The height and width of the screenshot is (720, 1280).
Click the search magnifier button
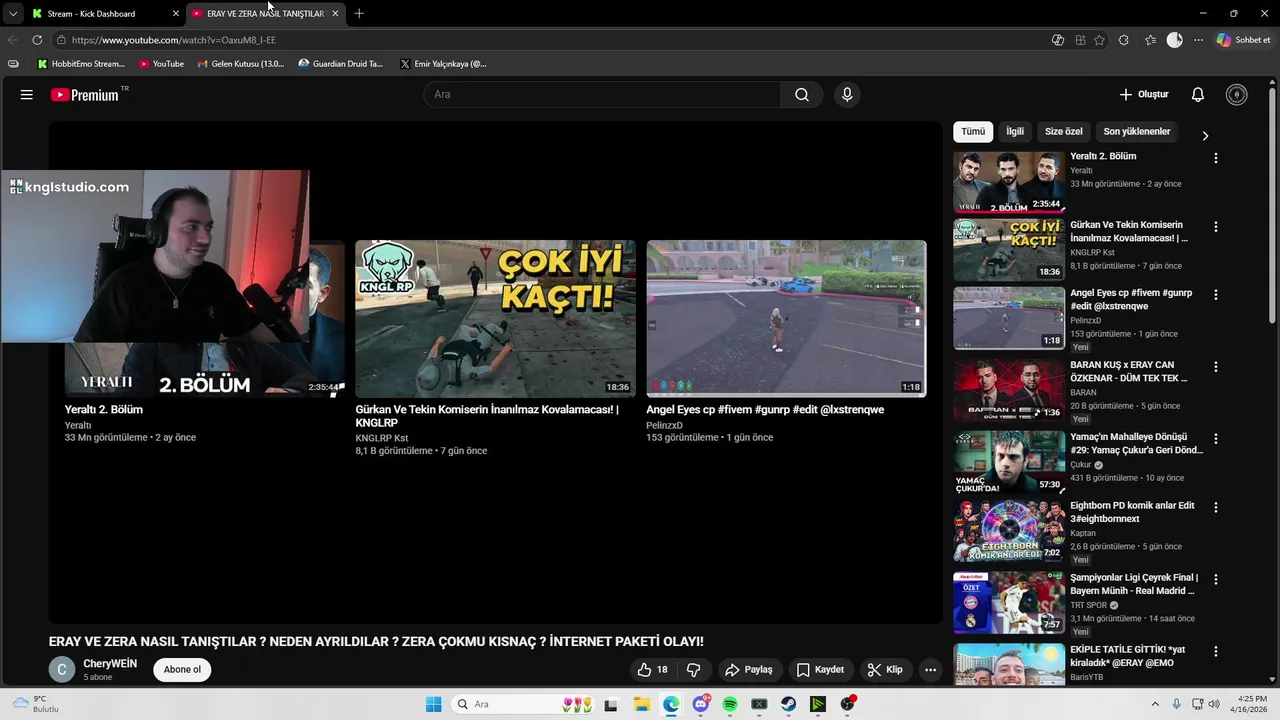coord(801,95)
